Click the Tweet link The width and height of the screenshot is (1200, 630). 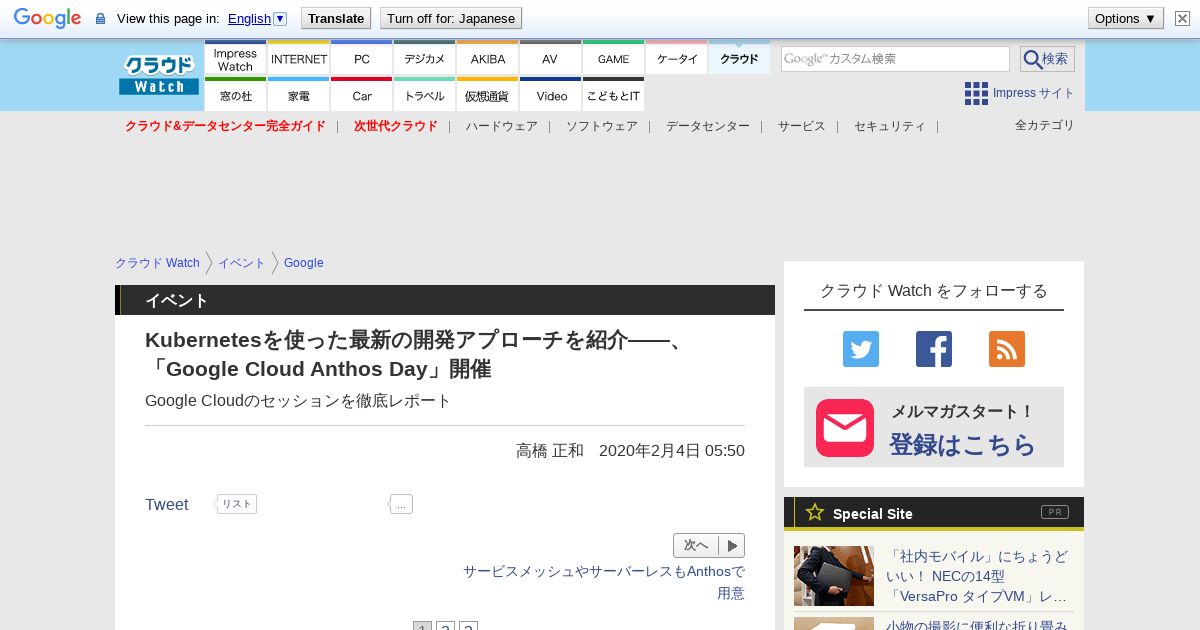pos(166,505)
